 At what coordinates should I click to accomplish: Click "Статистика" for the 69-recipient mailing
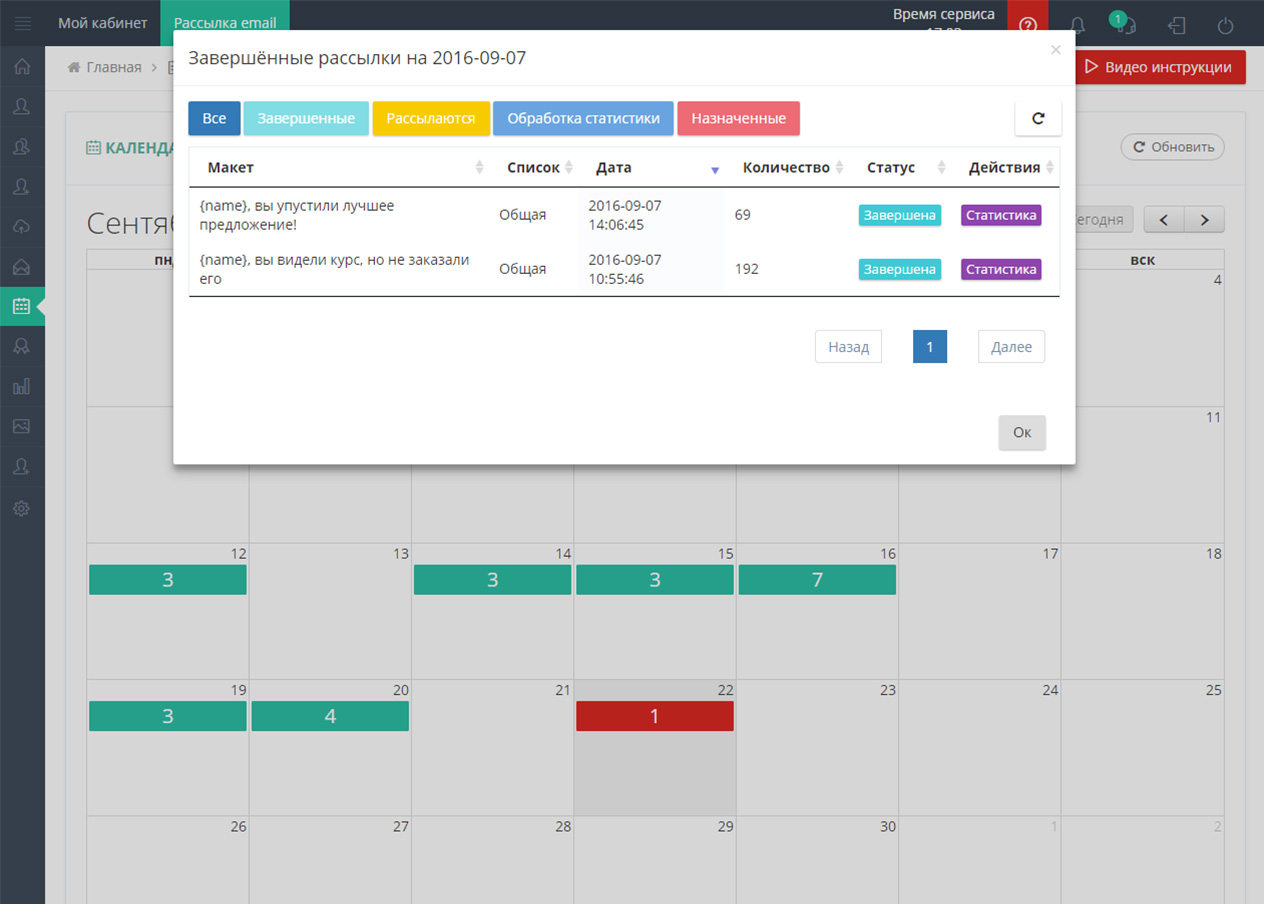(x=1001, y=215)
